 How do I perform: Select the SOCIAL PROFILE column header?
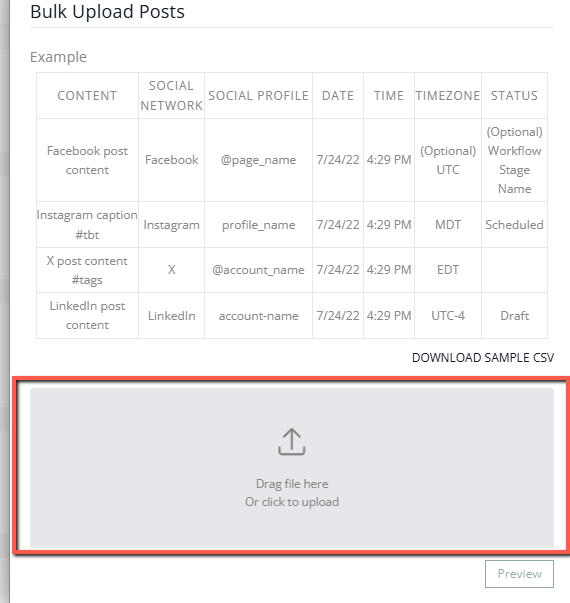(x=258, y=95)
